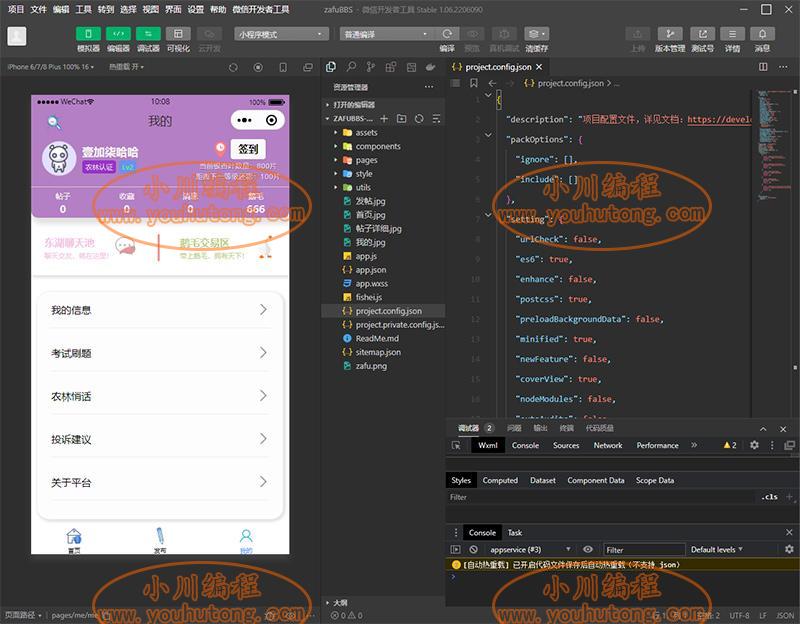Open the explorer files icon
800x624 pixels.
pos(331,67)
